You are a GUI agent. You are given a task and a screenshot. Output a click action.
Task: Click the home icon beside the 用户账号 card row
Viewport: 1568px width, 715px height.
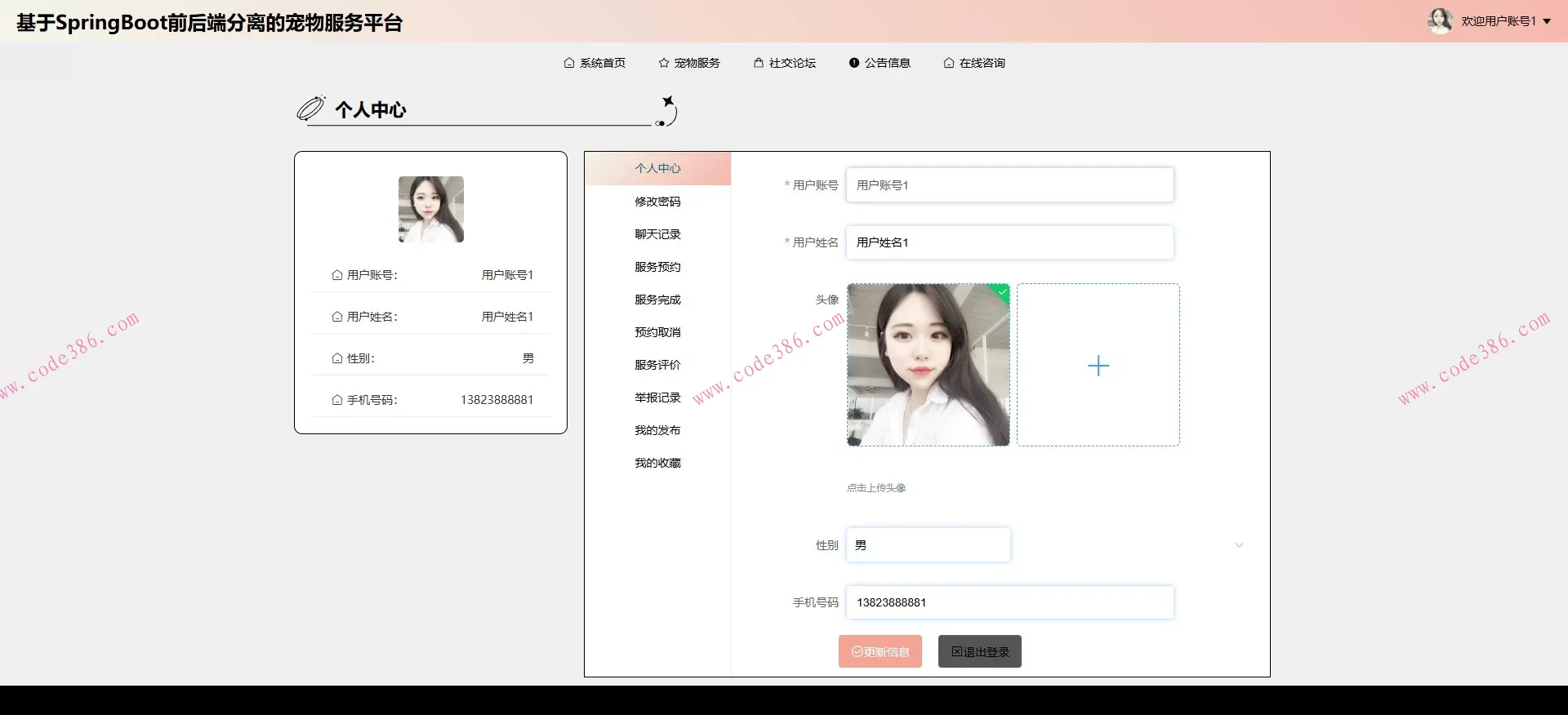[337, 275]
